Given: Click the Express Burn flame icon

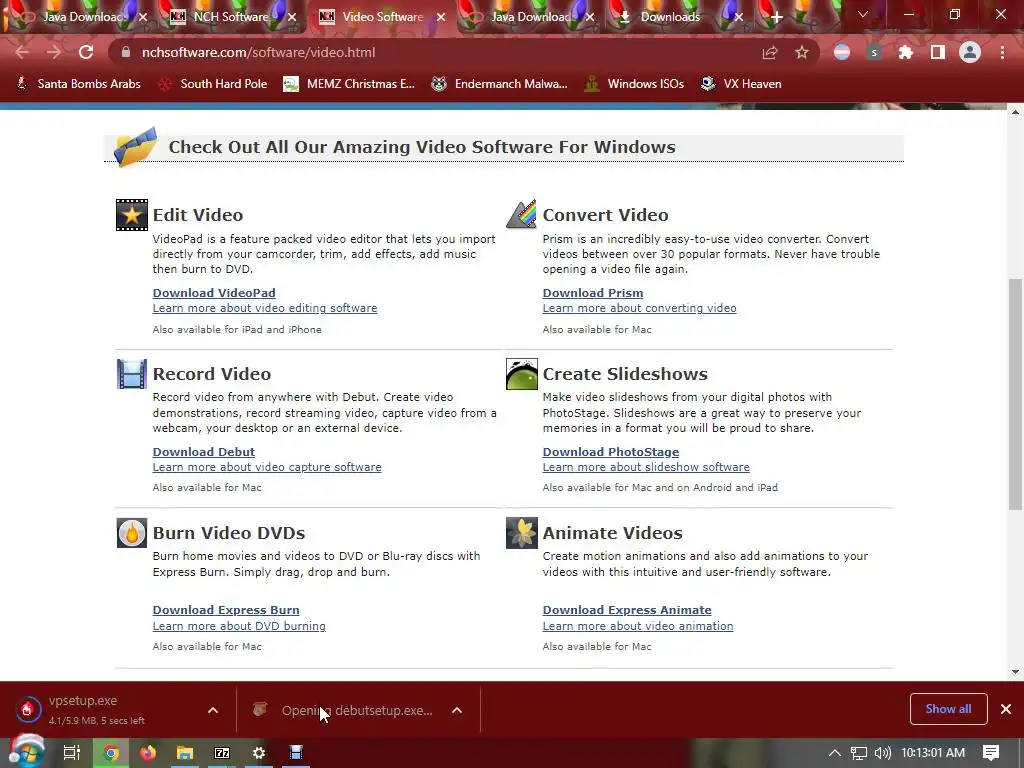Looking at the screenshot, I should click(x=131, y=533).
